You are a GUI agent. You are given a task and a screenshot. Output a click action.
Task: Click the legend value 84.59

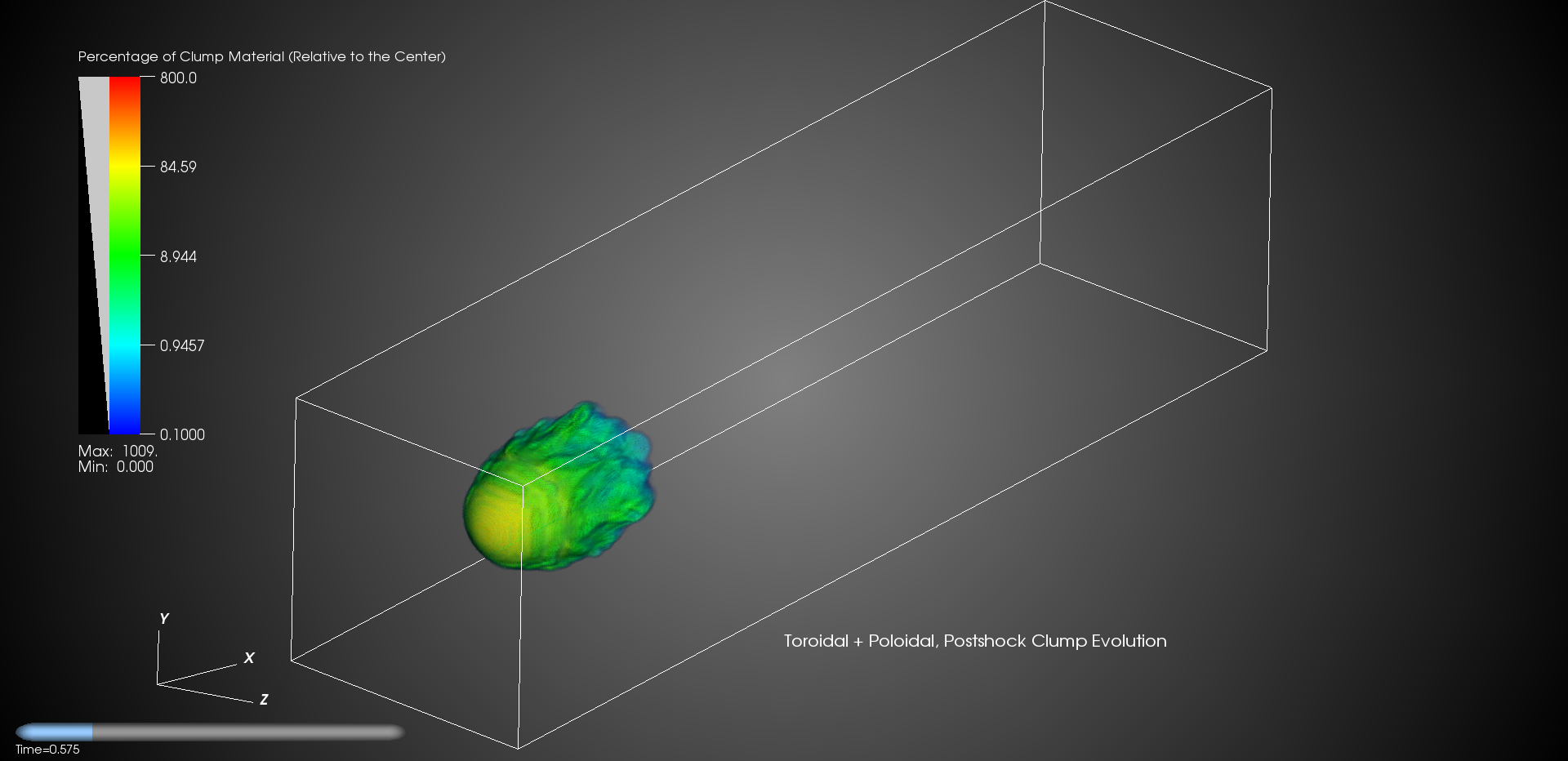tap(178, 167)
